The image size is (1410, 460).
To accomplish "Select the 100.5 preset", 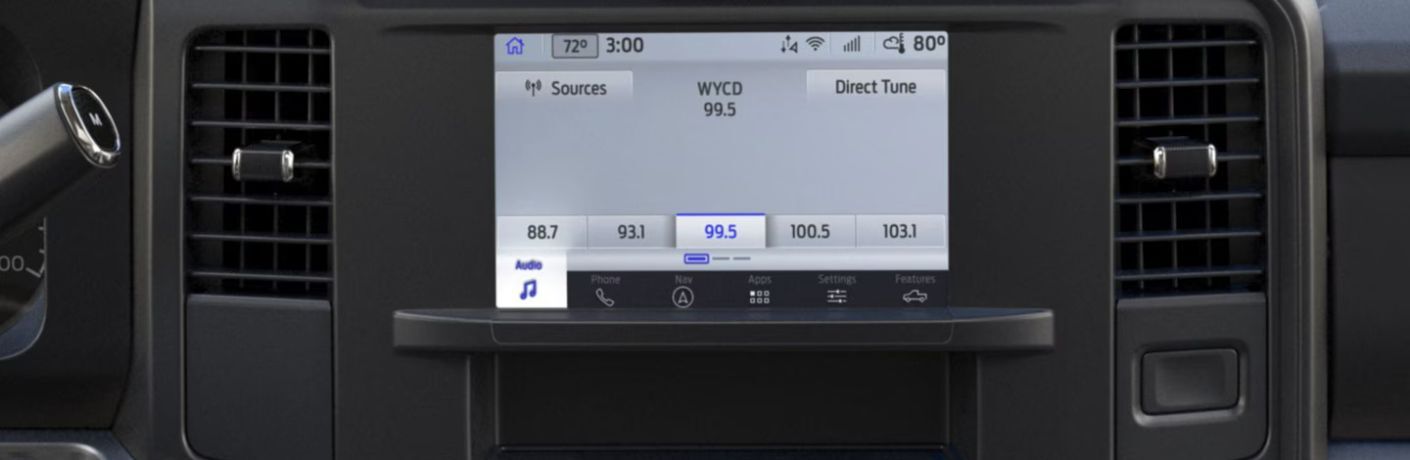I will coord(810,232).
